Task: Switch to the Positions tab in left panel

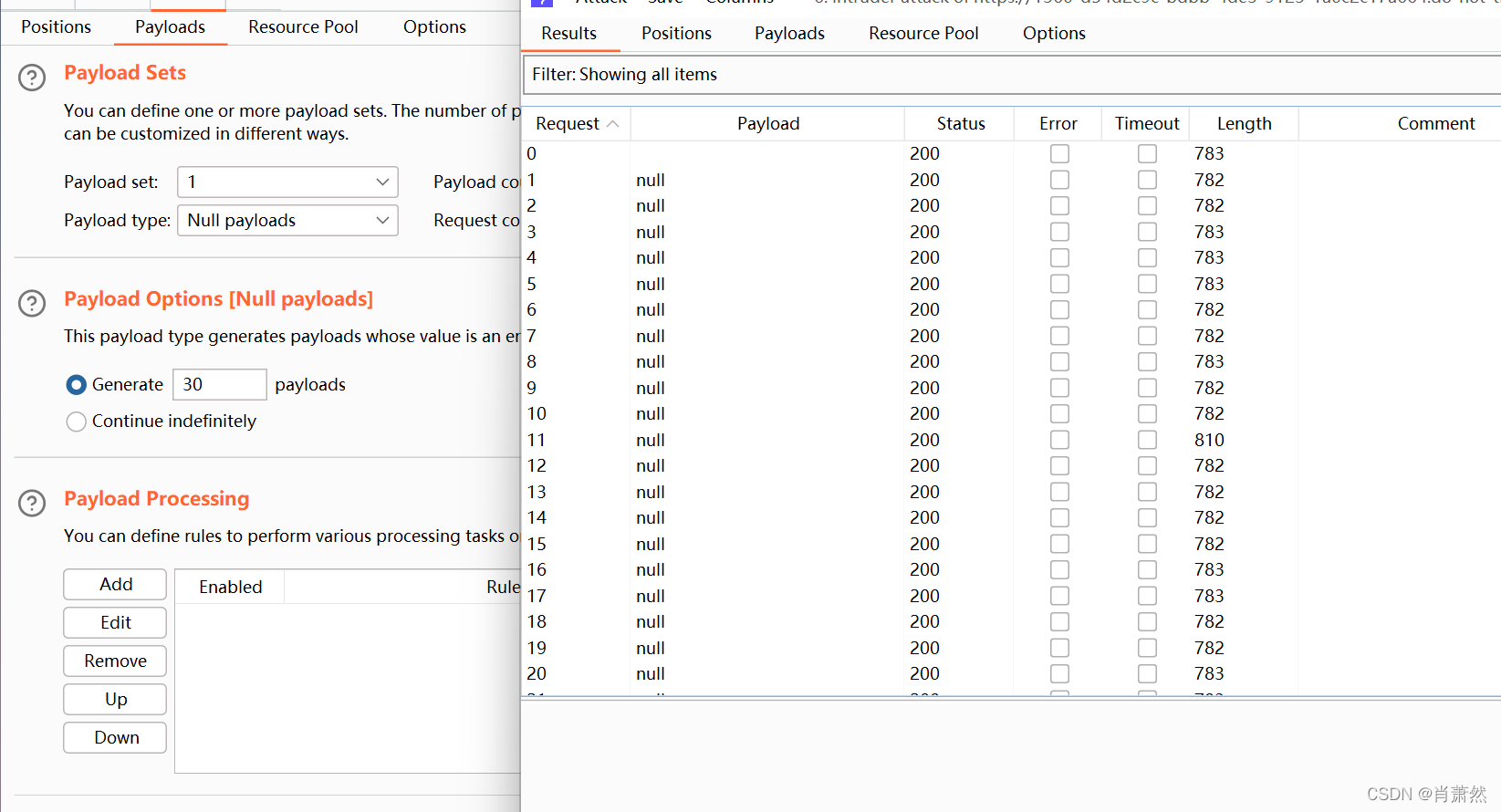Action: point(57,27)
